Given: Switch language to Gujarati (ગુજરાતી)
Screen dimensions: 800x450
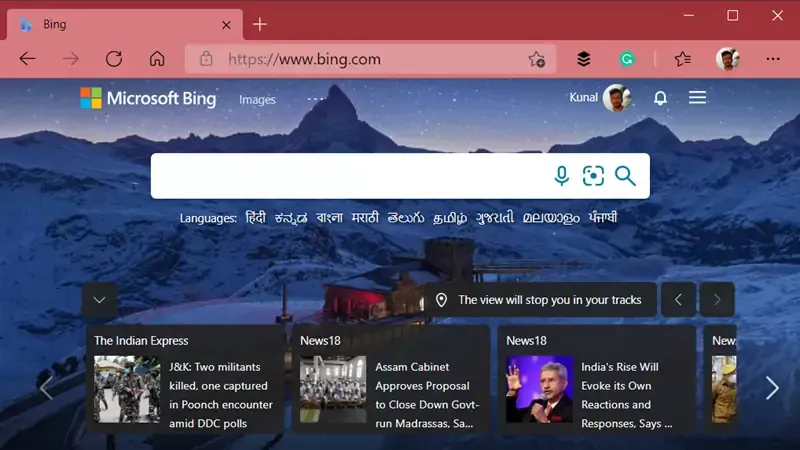Looking at the screenshot, I should pos(495,218).
